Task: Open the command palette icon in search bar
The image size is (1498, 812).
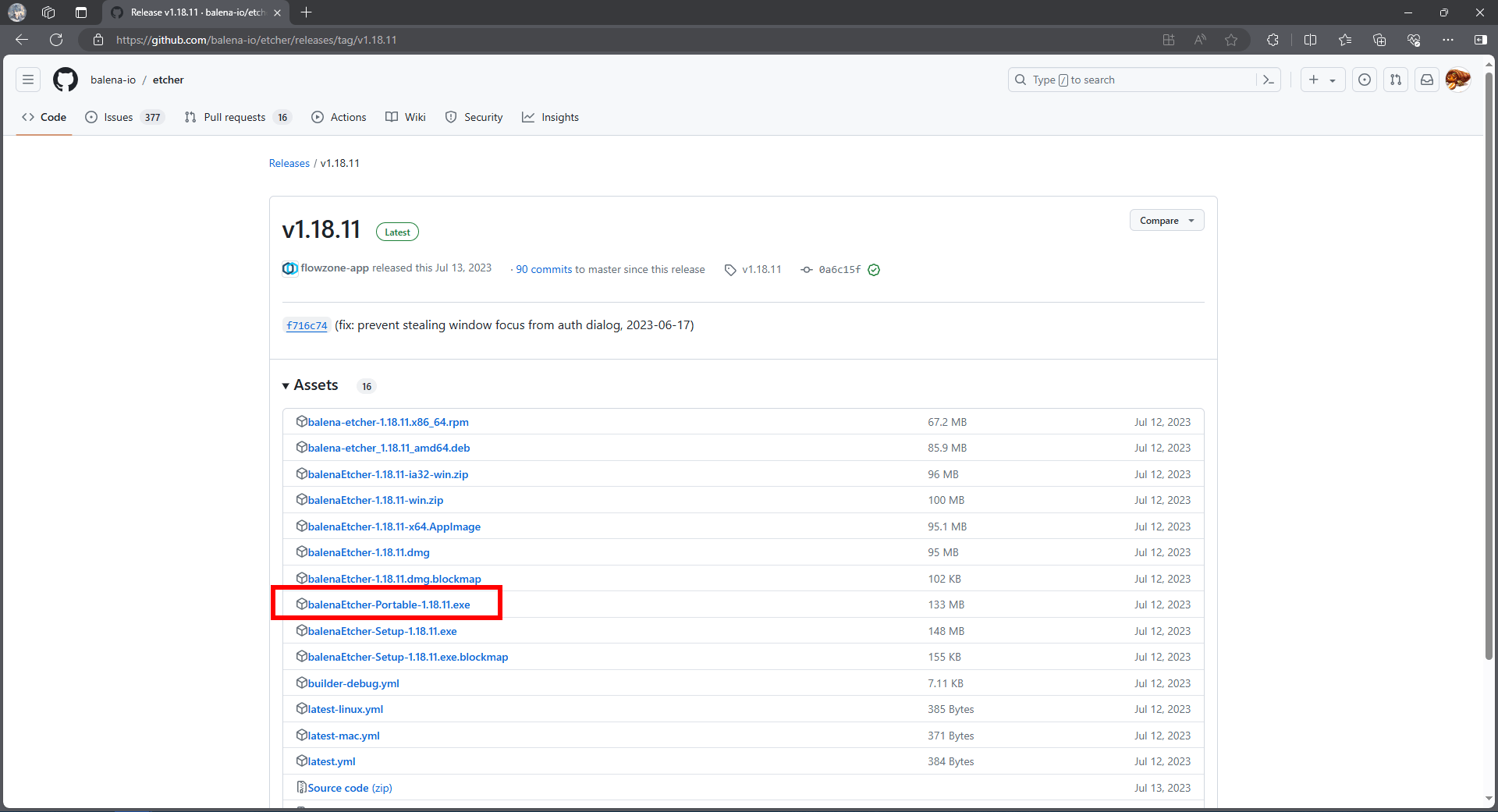Action: click(1269, 80)
